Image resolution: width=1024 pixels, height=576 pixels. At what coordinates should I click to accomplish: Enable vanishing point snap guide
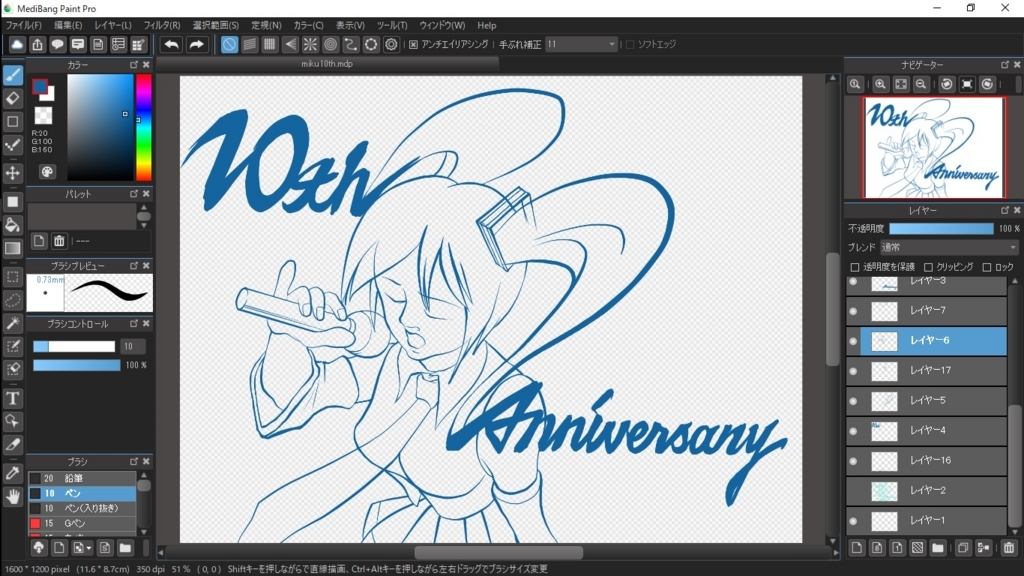point(290,44)
